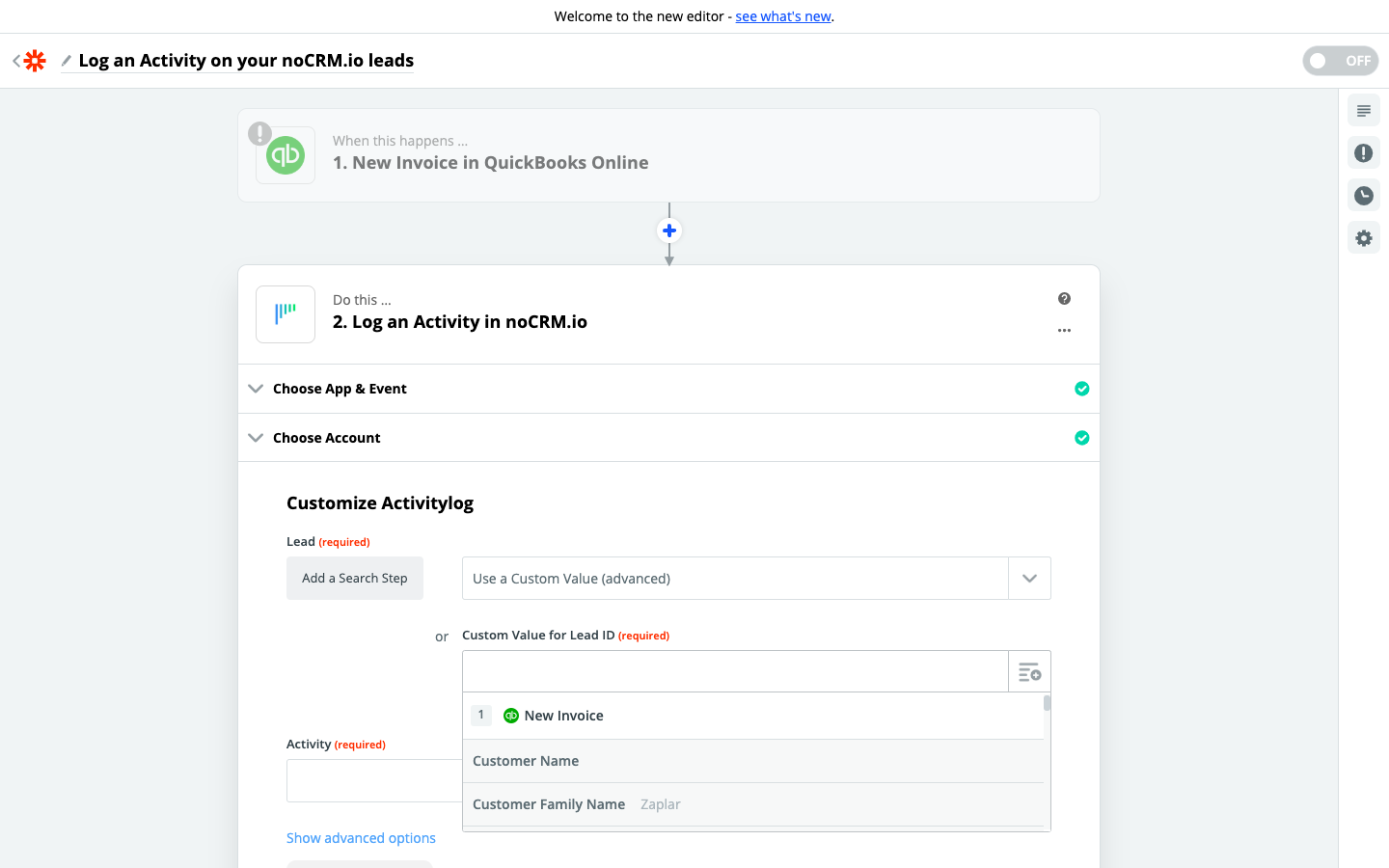Click the plus button to add step
Viewport: 1389px width, 868px height.
pos(669,231)
